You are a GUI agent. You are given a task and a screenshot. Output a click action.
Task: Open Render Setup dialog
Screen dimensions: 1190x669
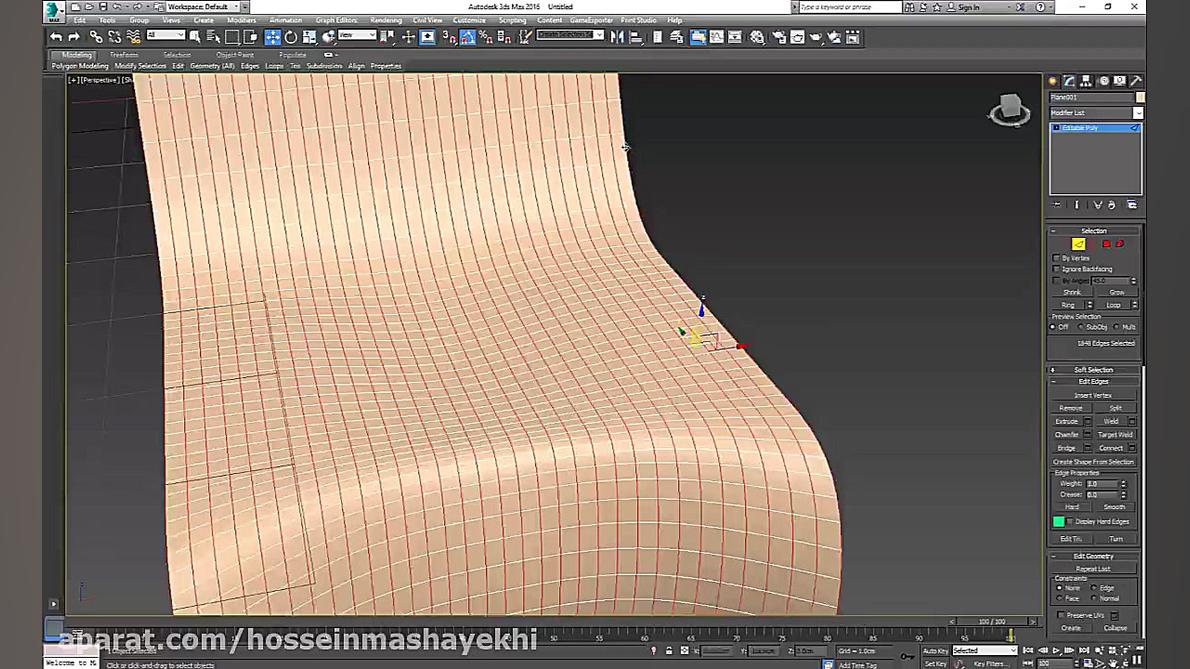point(779,36)
